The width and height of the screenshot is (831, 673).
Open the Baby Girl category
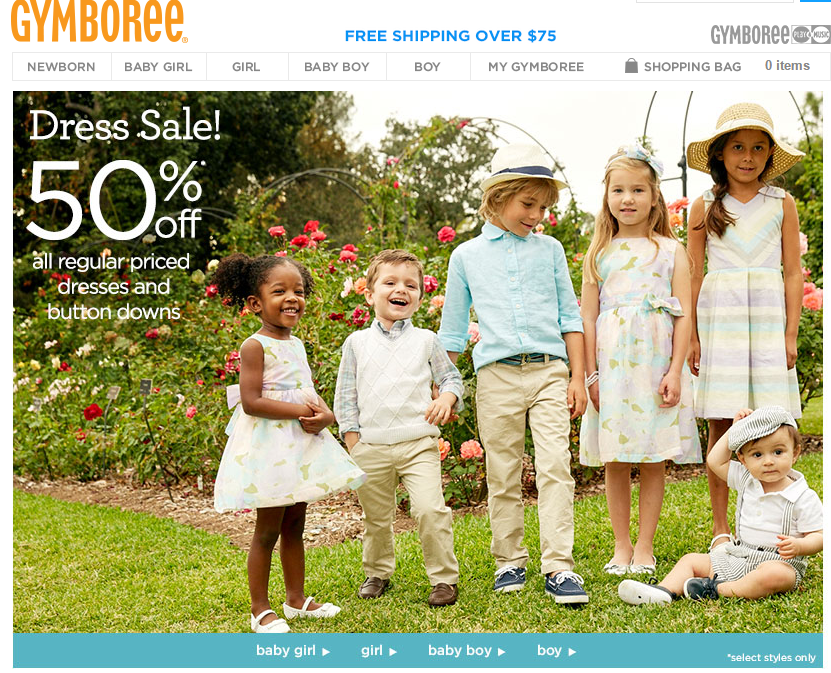coord(158,67)
